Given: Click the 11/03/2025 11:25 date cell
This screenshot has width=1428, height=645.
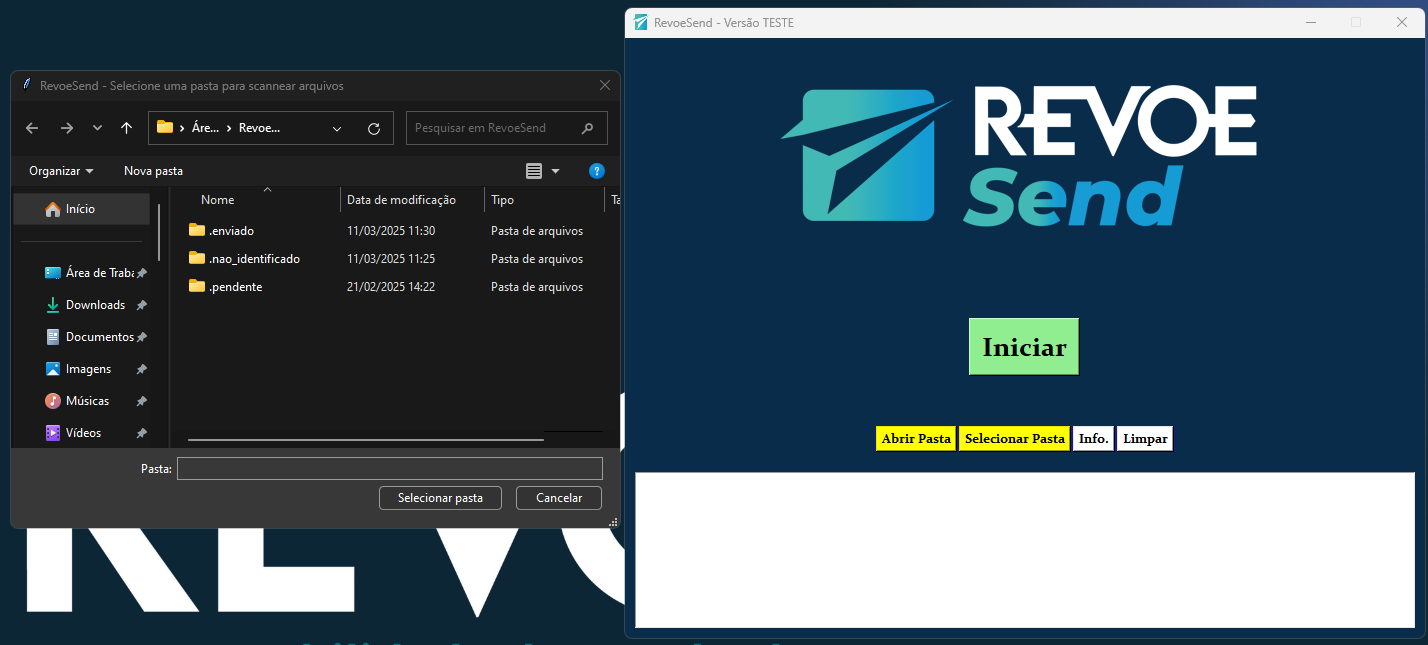Looking at the screenshot, I should click(391, 259).
